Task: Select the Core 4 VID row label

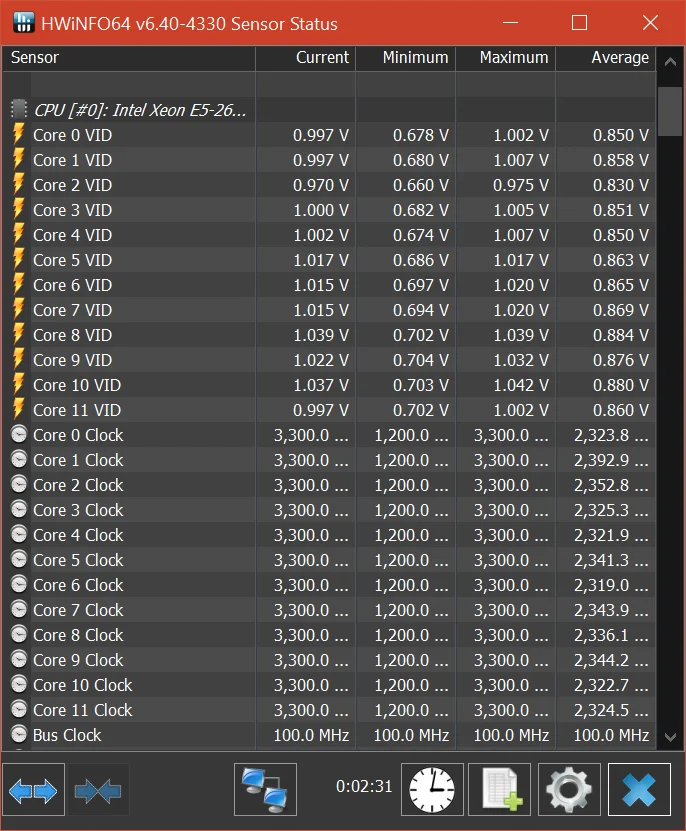Action: (73, 235)
